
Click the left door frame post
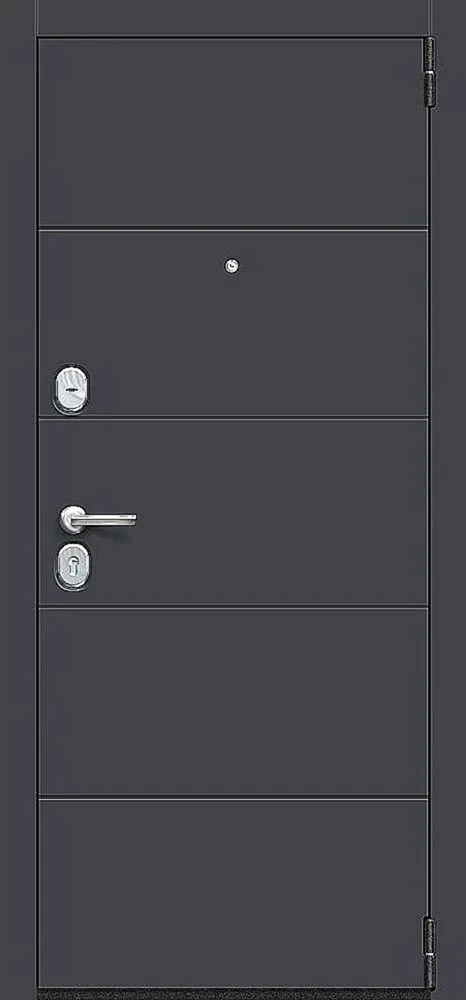tap(18, 500)
